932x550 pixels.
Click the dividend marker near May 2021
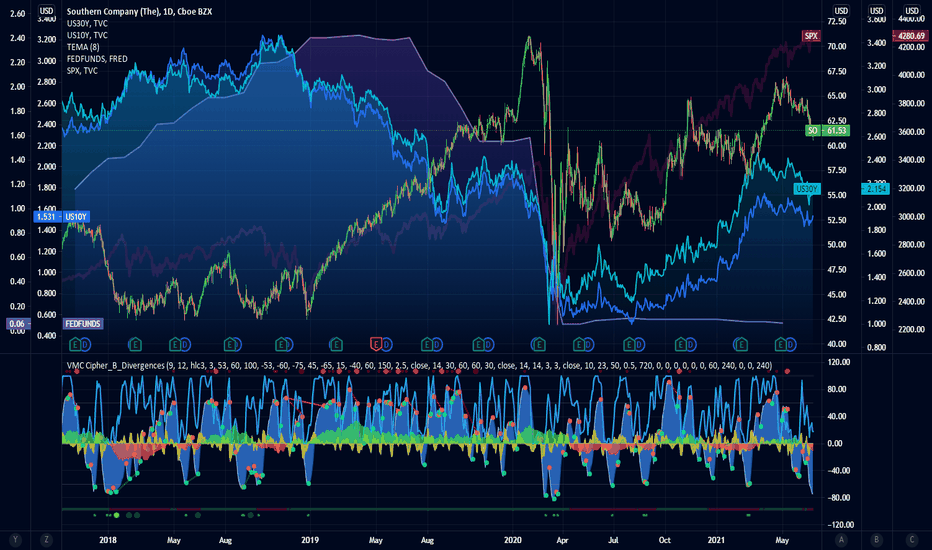(x=791, y=344)
